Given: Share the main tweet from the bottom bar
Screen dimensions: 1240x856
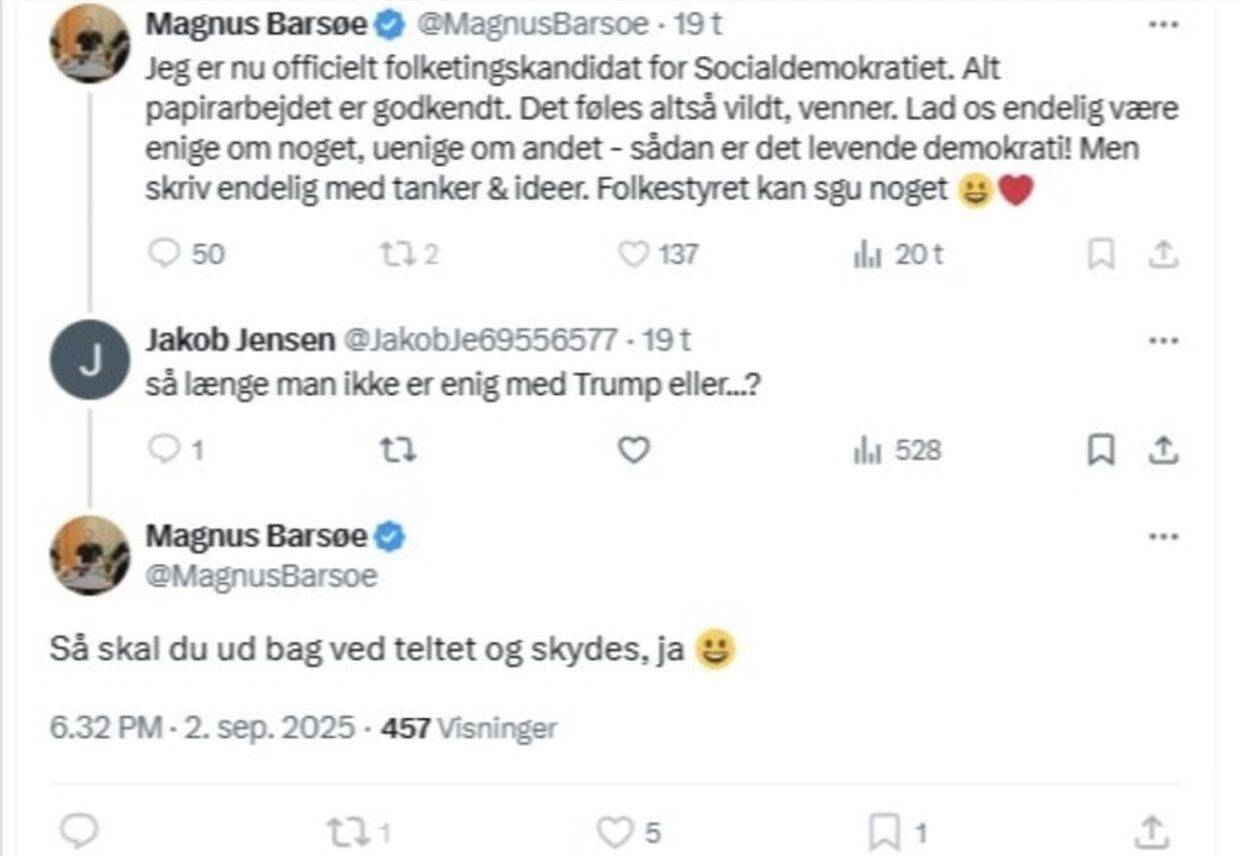Looking at the screenshot, I should pyautogui.click(x=1153, y=830).
